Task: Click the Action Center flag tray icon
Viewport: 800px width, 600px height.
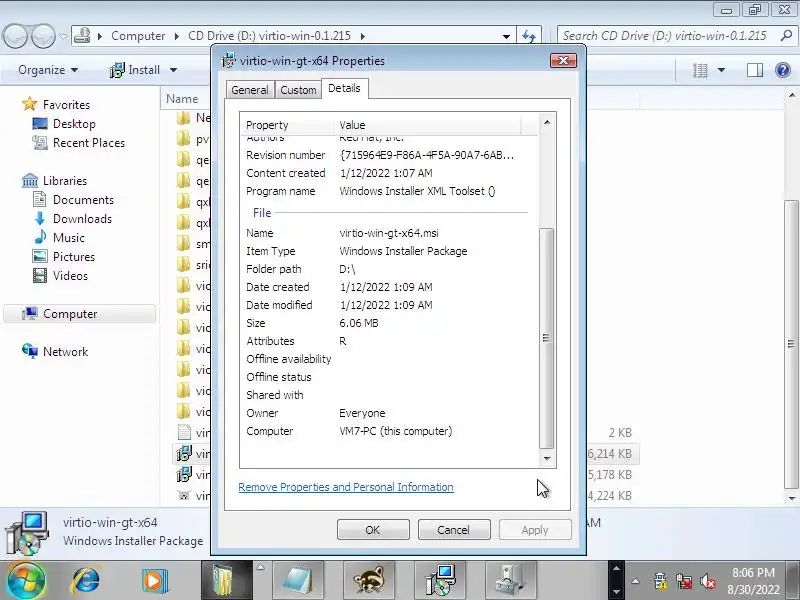Action: click(660, 581)
